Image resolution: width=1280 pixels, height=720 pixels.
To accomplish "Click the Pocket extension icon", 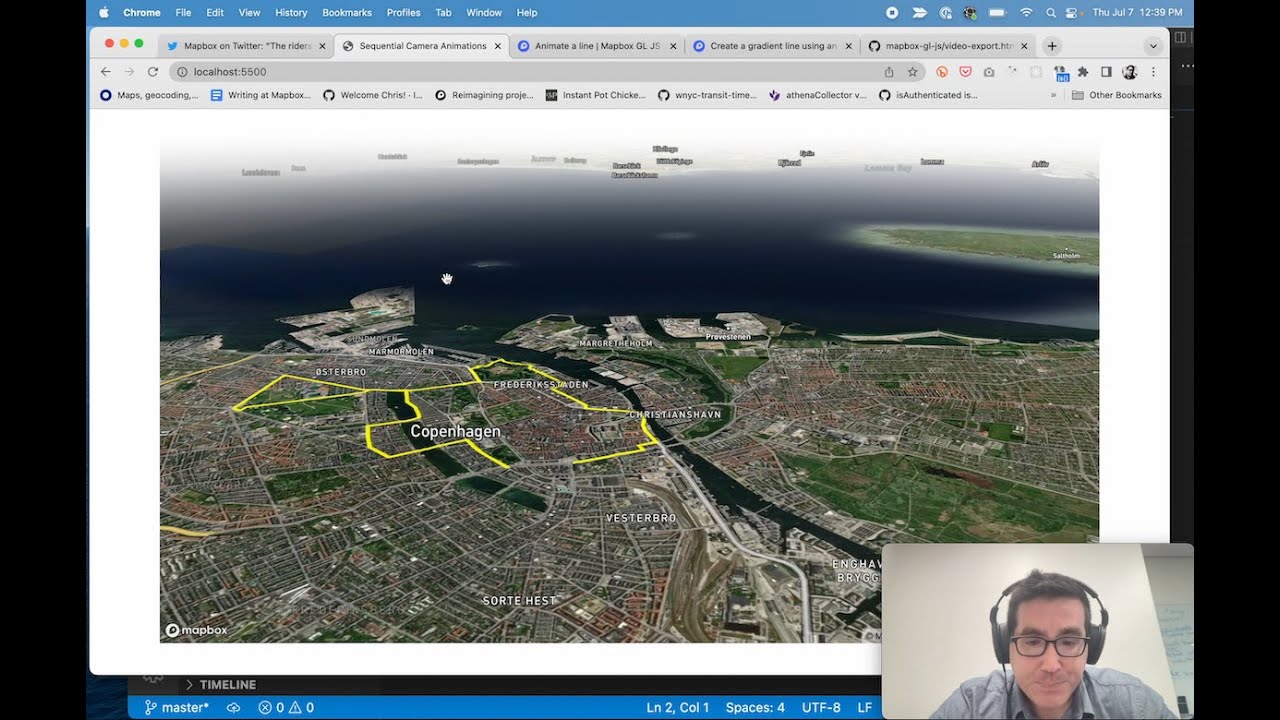I will tap(965, 72).
